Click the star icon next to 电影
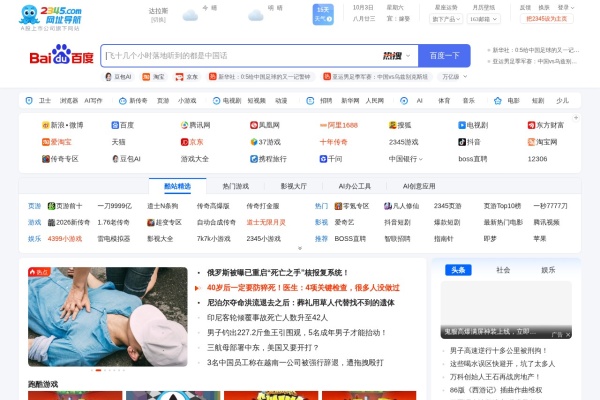 click(x=497, y=101)
